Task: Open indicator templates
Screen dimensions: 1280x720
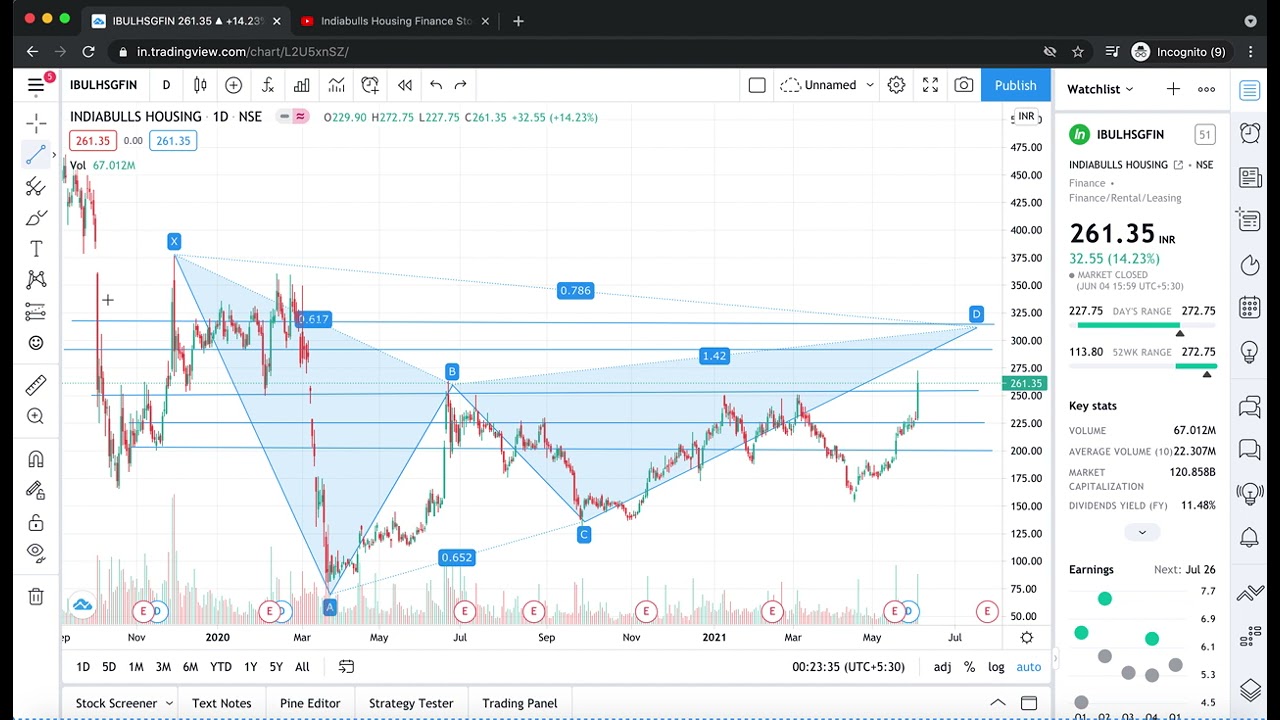Action: [x=336, y=85]
